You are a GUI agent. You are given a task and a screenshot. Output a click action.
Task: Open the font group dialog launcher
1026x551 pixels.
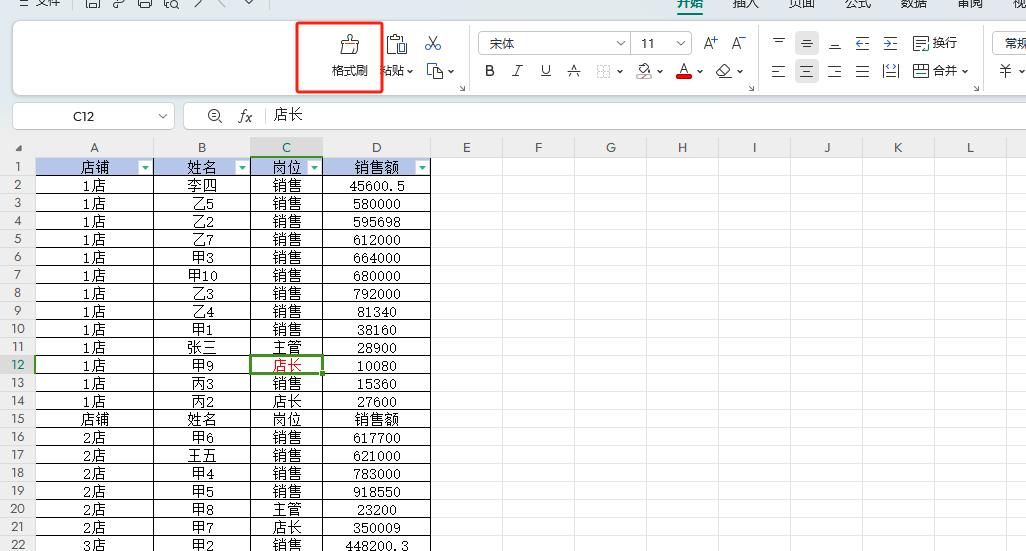click(x=751, y=88)
